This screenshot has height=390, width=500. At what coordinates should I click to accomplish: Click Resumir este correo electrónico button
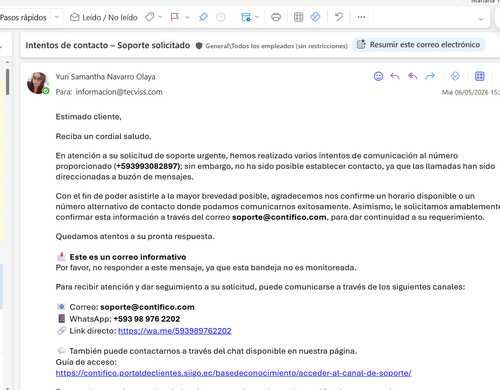[419, 45]
